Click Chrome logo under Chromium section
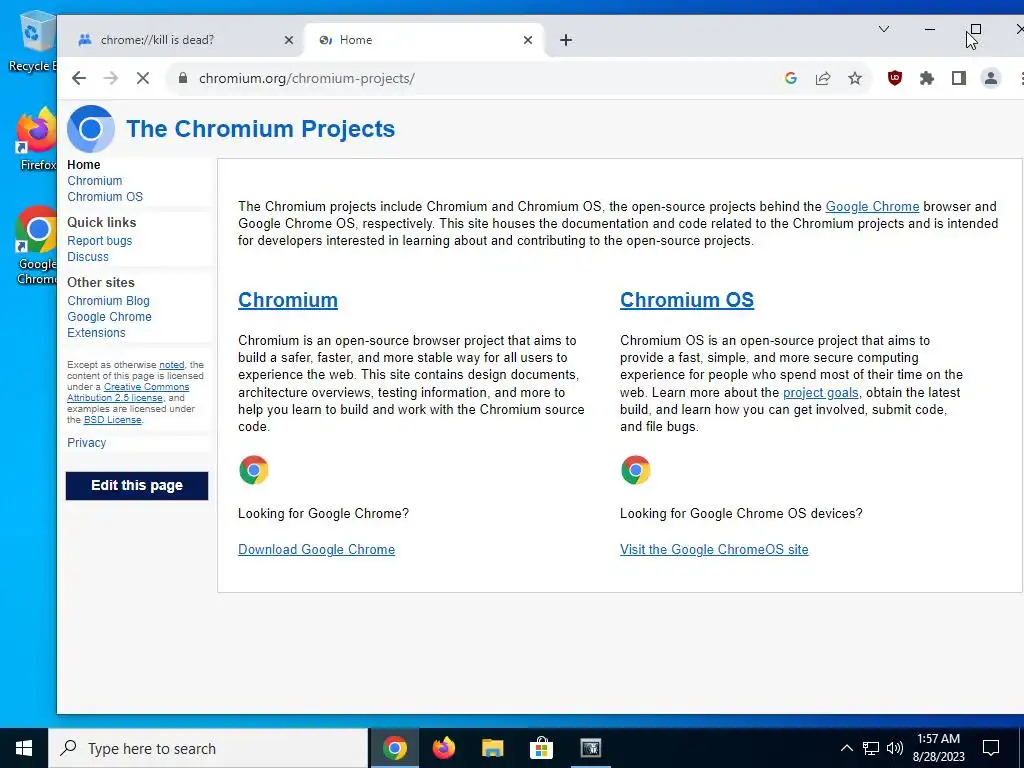The height and width of the screenshot is (768, 1024). tap(254, 470)
